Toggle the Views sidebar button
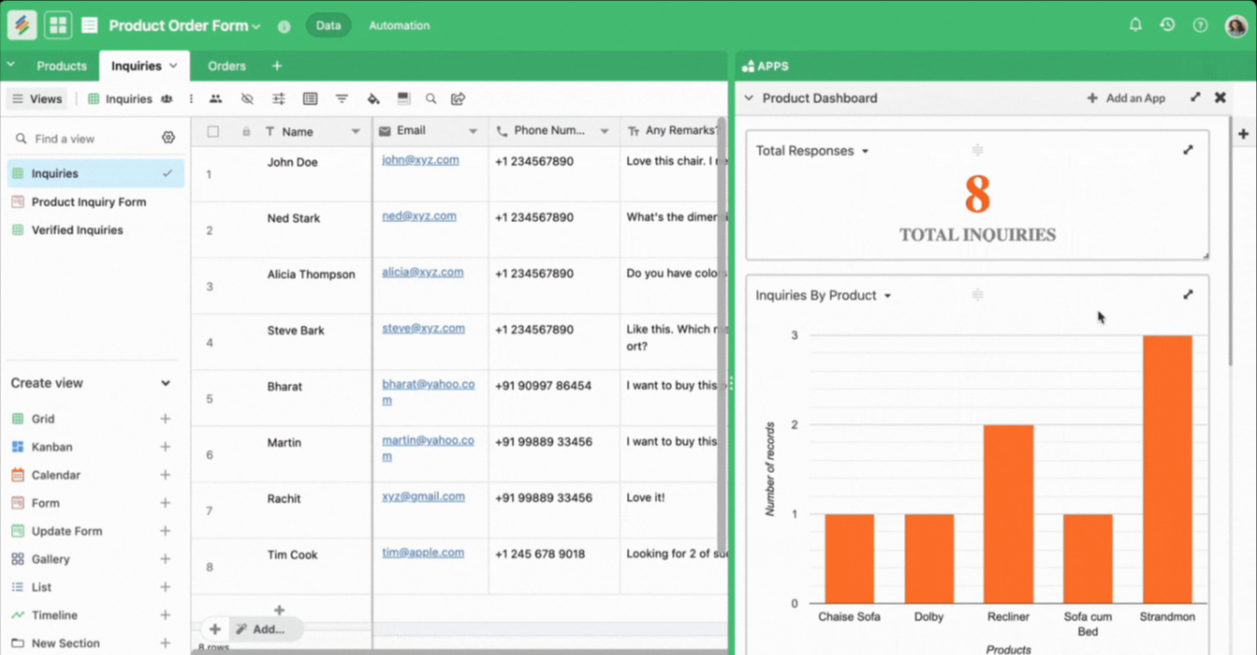Viewport: 1257px width, 655px height. [37, 99]
